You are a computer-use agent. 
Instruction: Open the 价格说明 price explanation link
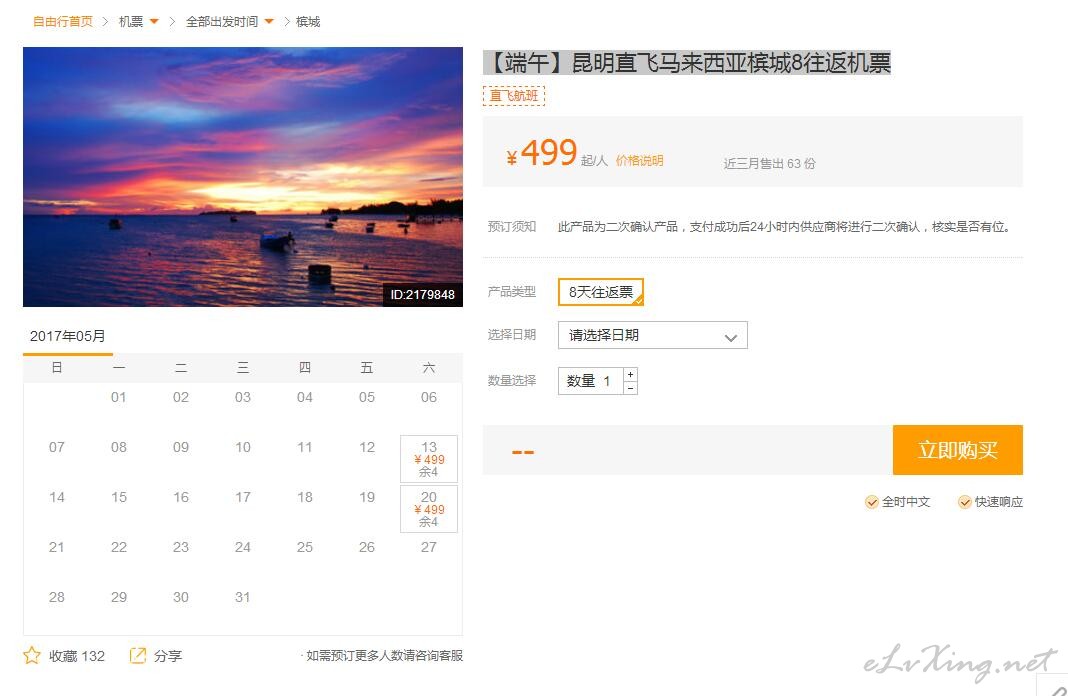(640, 161)
